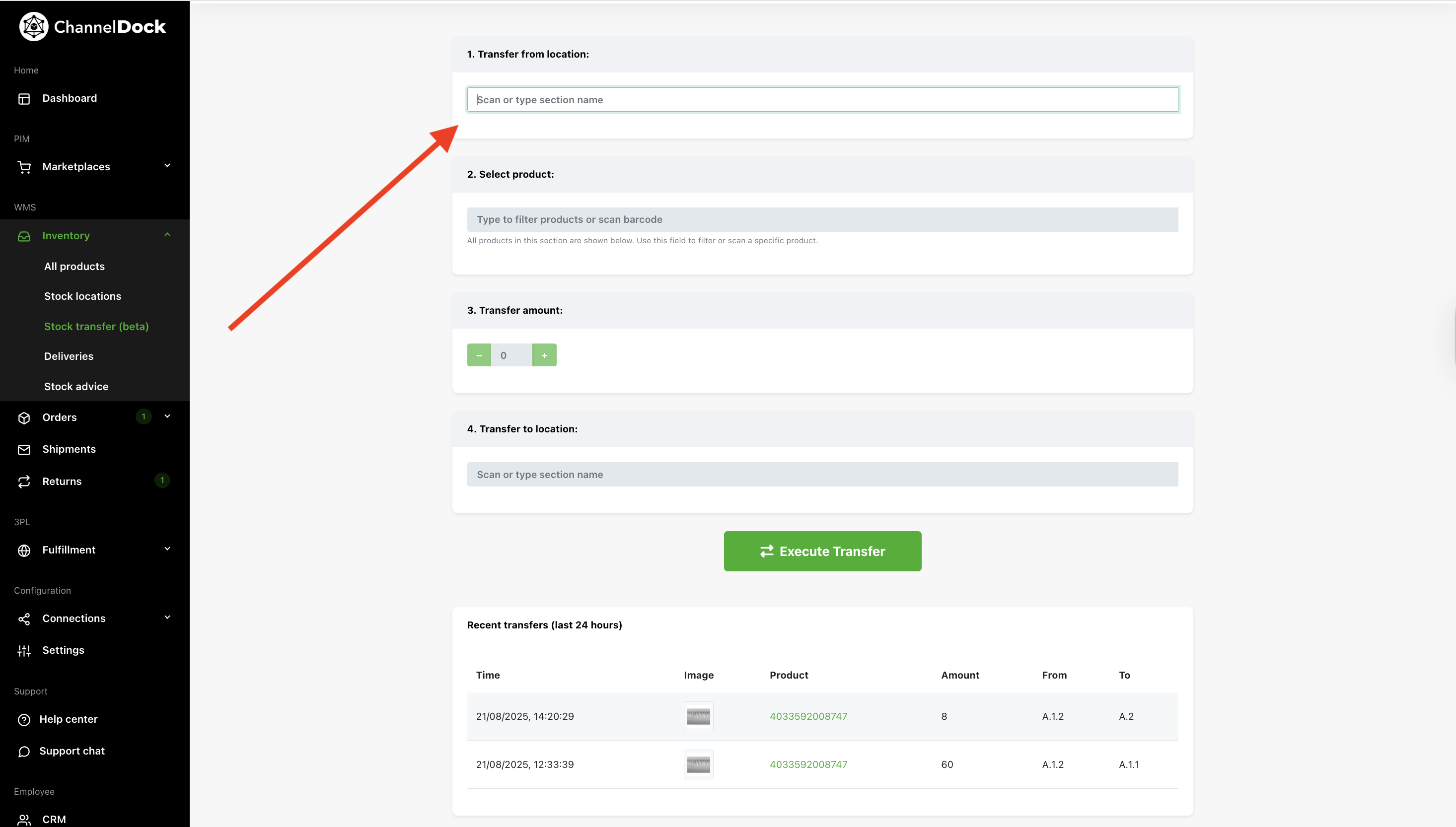Expand the Marketplaces chevron

click(x=167, y=165)
